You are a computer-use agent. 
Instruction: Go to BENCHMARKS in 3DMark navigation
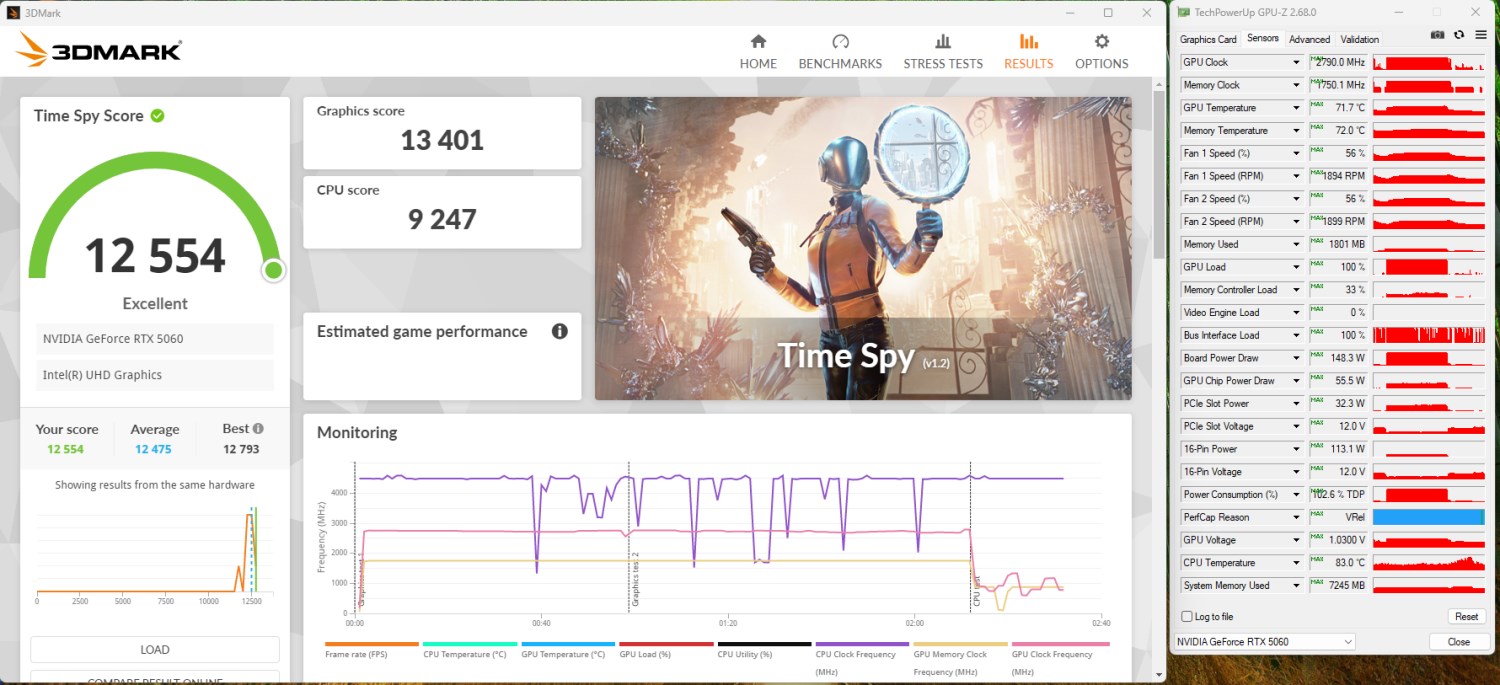[x=840, y=51]
